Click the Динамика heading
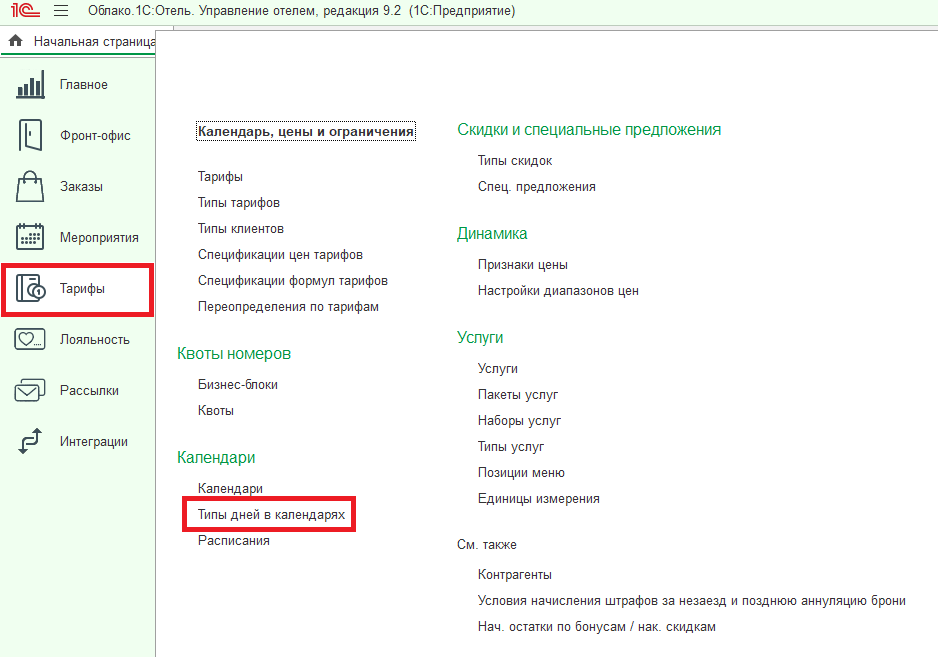The image size is (938, 657). coord(492,234)
